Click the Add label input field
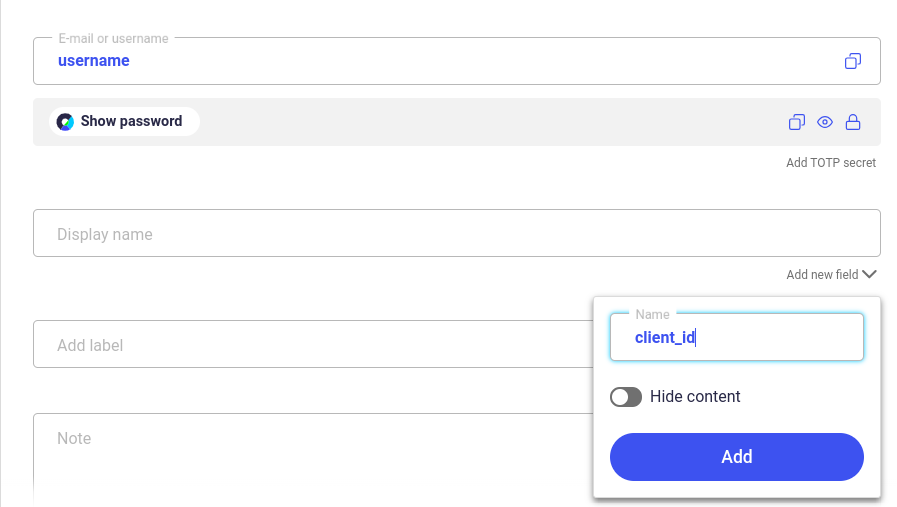897x507 pixels. coord(313,344)
